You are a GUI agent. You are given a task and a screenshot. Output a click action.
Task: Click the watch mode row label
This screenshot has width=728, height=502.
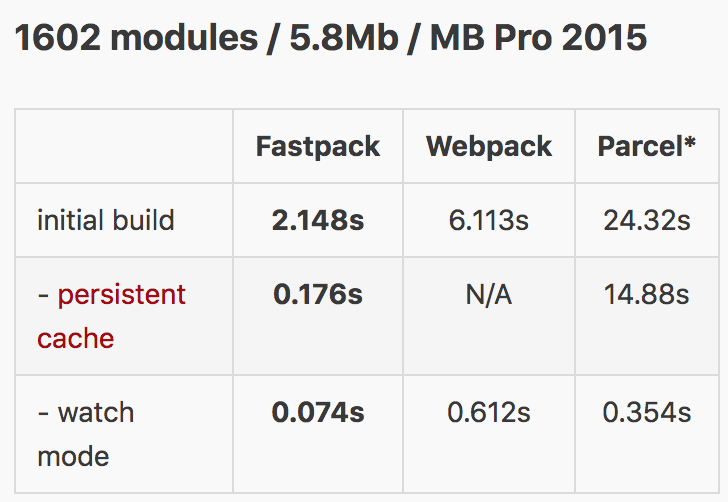point(86,434)
